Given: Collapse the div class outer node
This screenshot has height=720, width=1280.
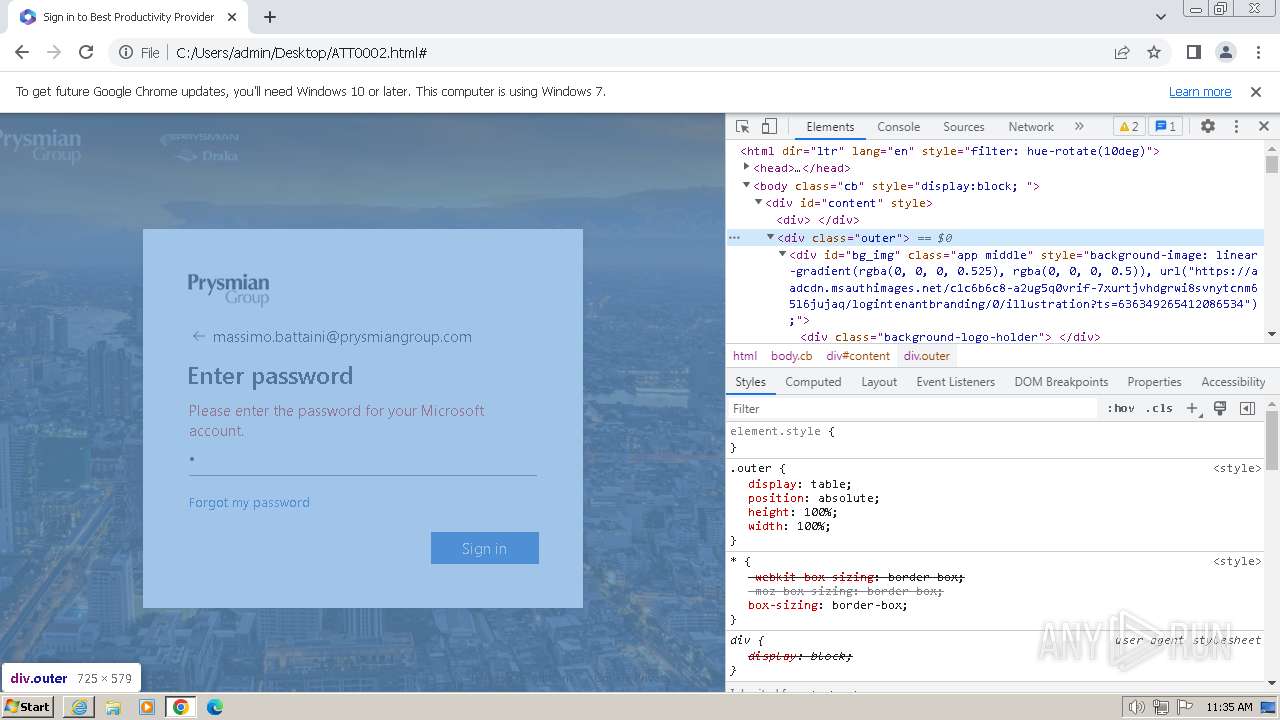Looking at the screenshot, I should click(x=770, y=237).
